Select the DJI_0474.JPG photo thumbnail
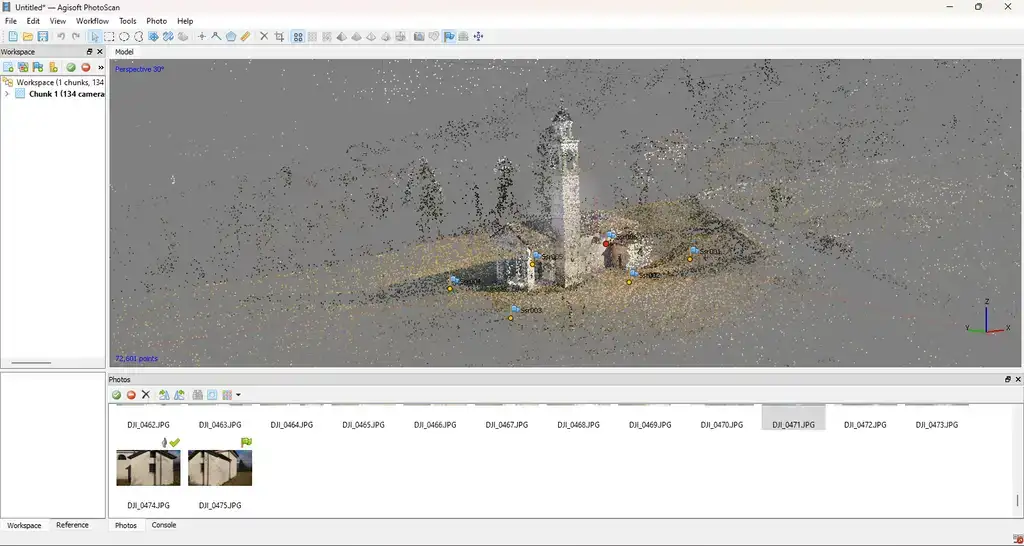1024x546 pixels. pyautogui.click(x=148, y=468)
